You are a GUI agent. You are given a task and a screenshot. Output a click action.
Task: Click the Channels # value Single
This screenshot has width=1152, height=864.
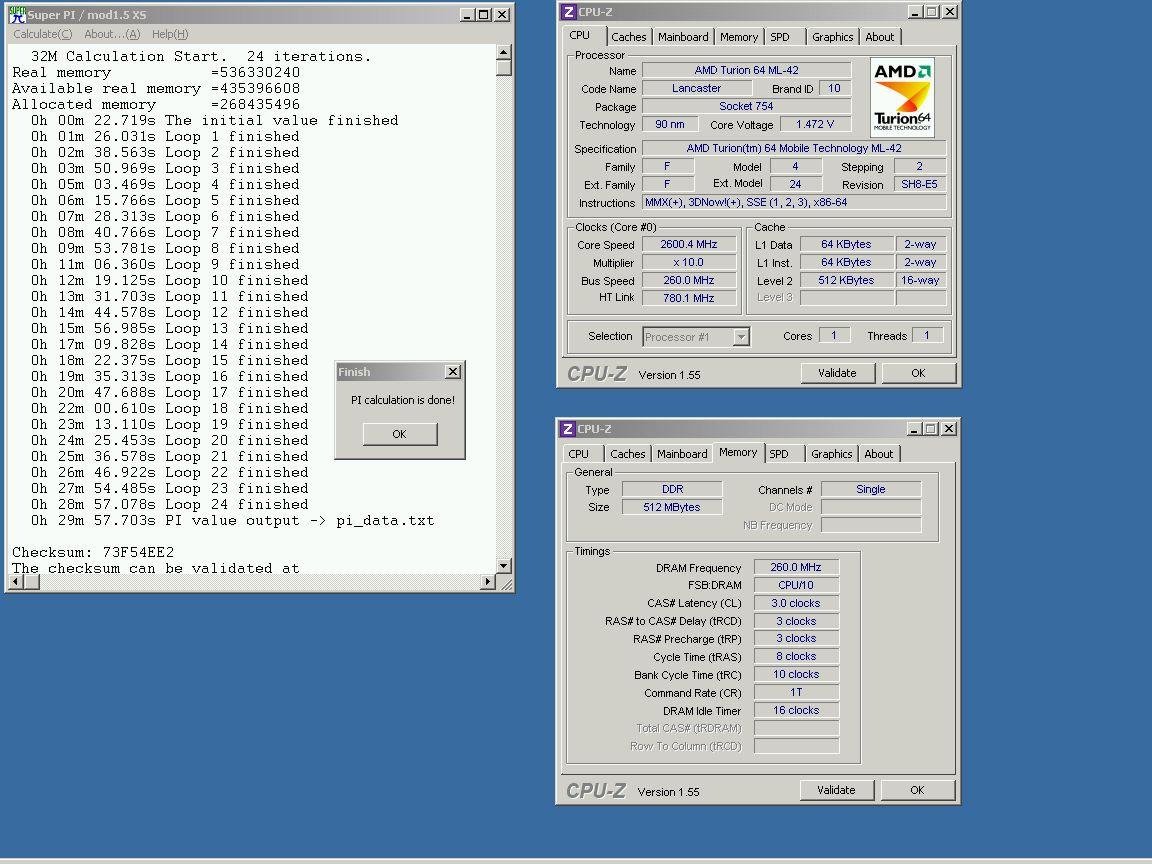tap(871, 489)
